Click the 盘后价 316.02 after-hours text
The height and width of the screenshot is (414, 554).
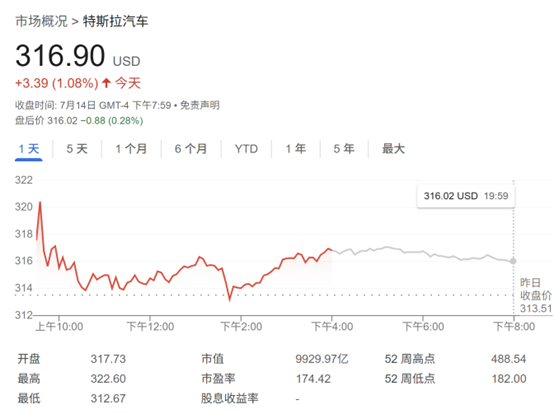click(46, 121)
